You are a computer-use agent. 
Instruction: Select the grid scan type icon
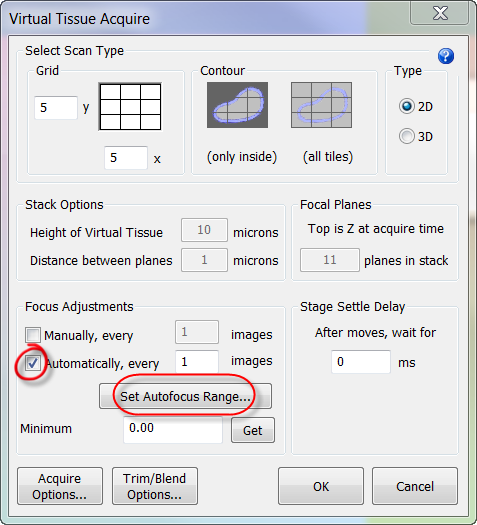point(130,107)
